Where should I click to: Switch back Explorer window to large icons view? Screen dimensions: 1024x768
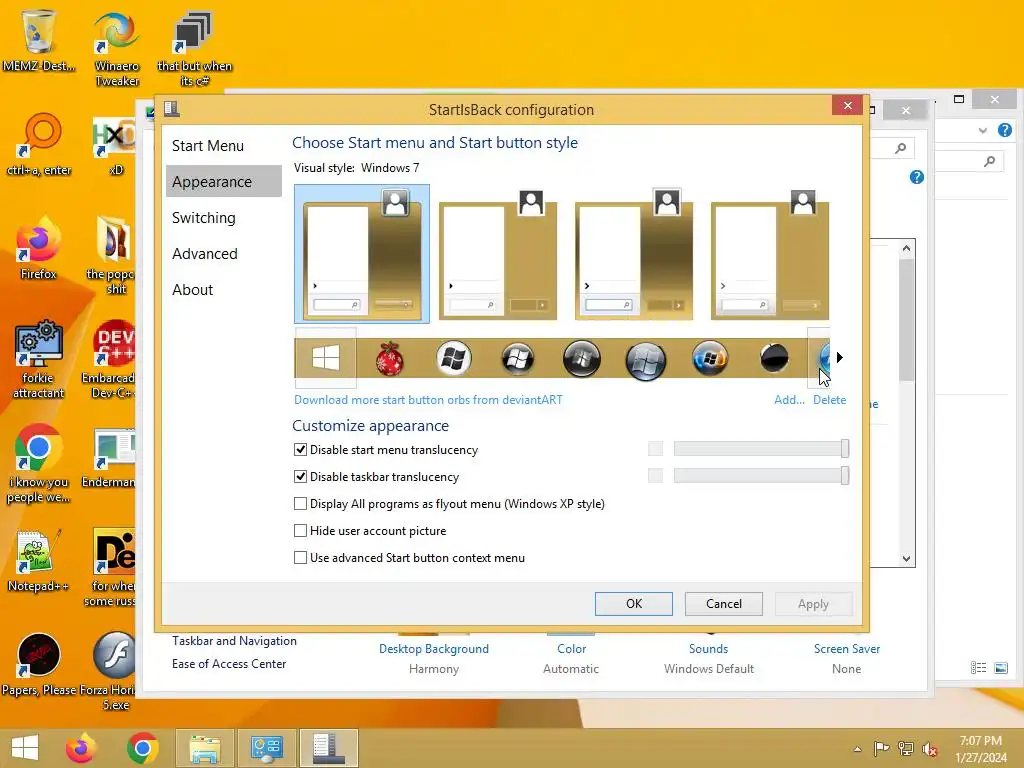click(x=1000, y=667)
